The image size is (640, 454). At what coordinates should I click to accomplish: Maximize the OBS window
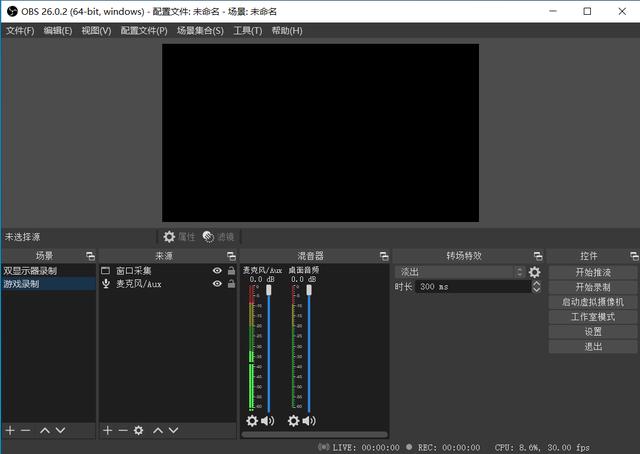(x=587, y=11)
